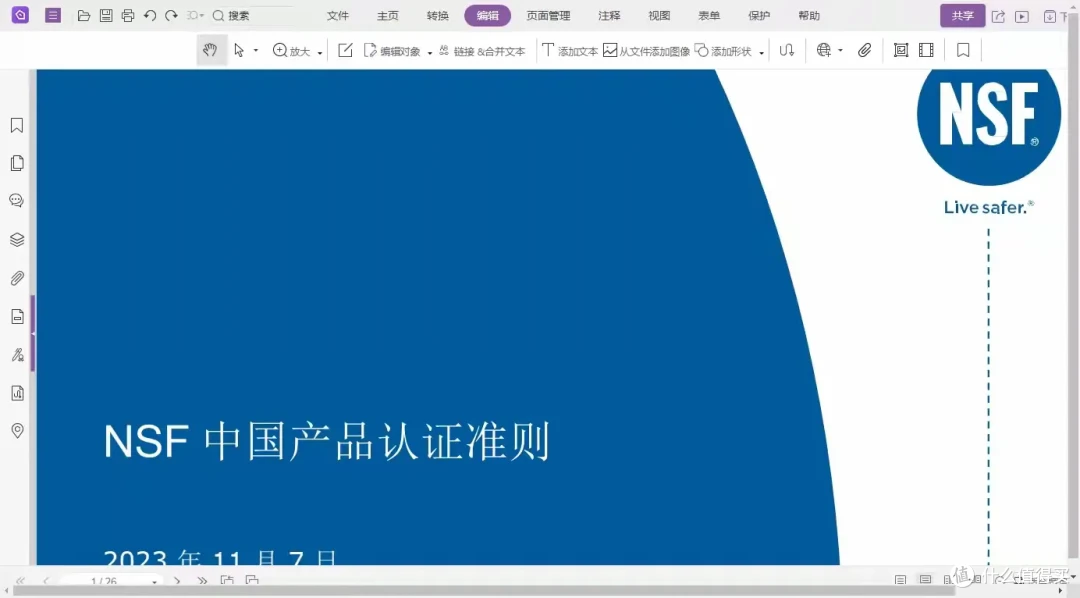Click the paperclip attachment toolbar icon
Image resolution: width=1080 pixels, height=598 pixels.
click(864, 50)
